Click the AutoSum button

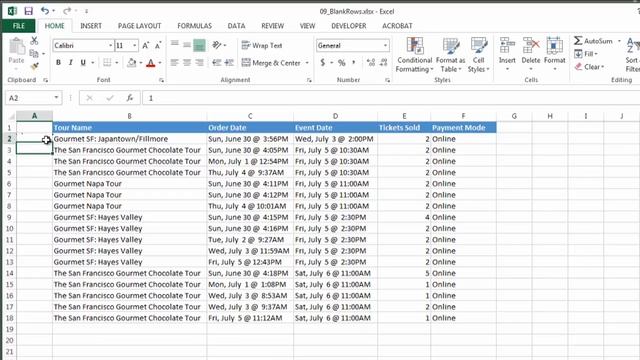pyautogui.click(x=593, y=41)
